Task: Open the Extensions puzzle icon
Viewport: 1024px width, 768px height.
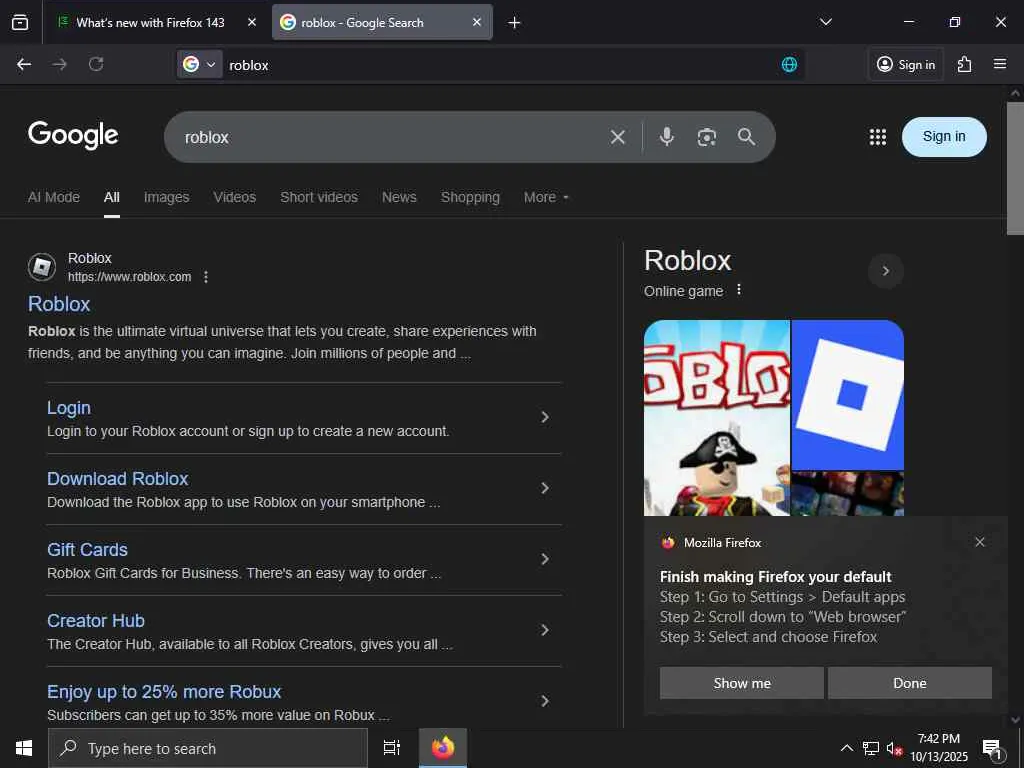Action: tap(964, 64)
